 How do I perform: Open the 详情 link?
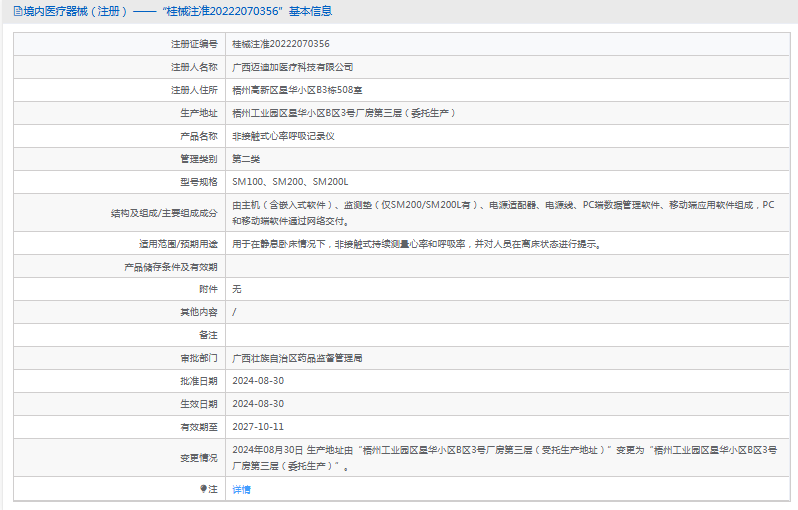(x=241, y=490)
